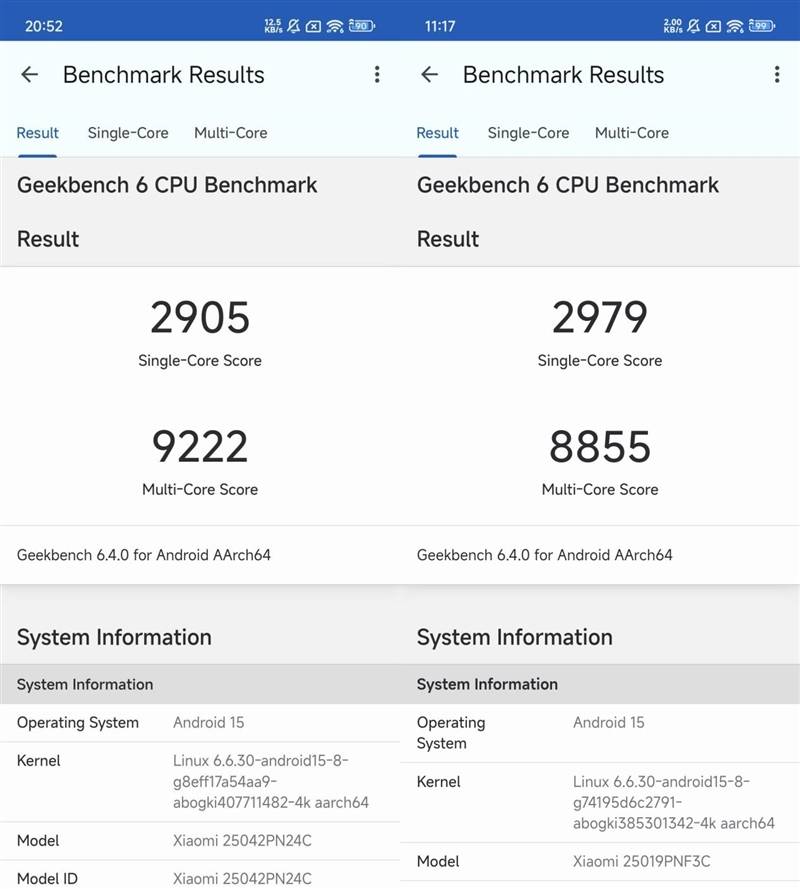This screenshot has width=800, height=889.
Task: Tap the Wi-Fi icon in the right status bar
Action: click(x=734, y=26)
